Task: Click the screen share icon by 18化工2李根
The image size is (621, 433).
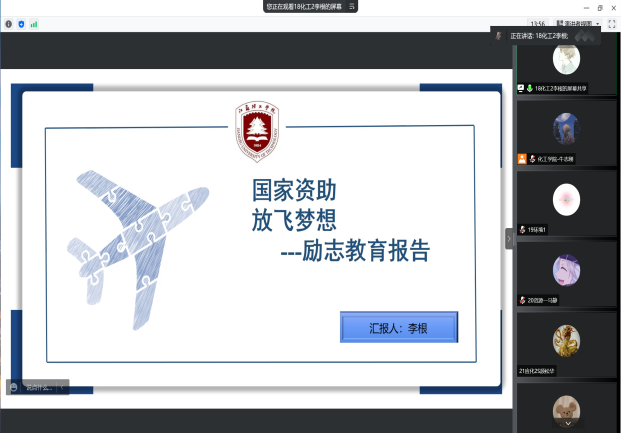Action: click(521, 89)
